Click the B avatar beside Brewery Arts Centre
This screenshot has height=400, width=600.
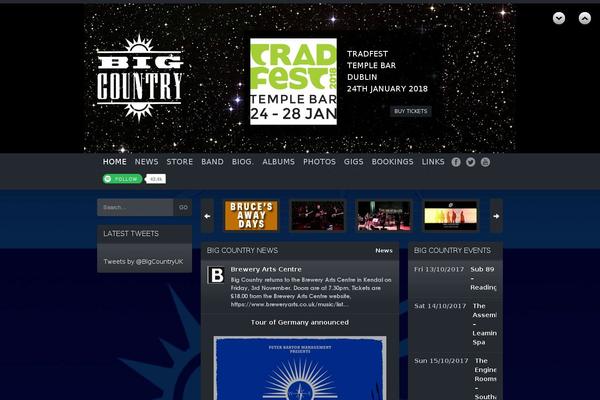click(x=216, y=275)
